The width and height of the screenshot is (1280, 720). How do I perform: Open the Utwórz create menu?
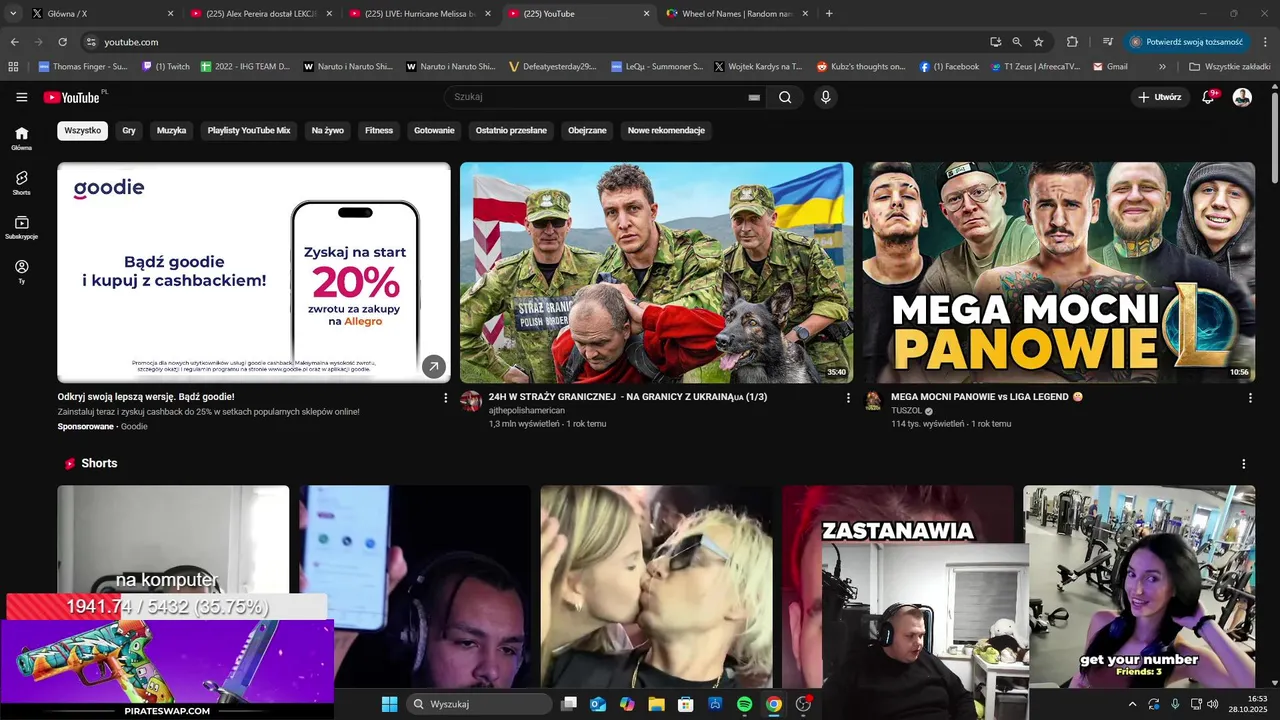click(x=1160, y=97)
